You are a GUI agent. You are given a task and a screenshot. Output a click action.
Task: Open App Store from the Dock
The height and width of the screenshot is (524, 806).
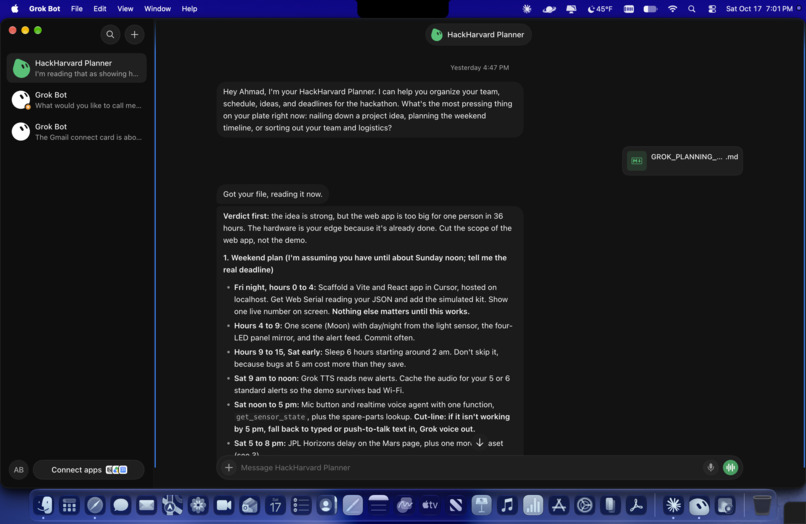(559, 505)
